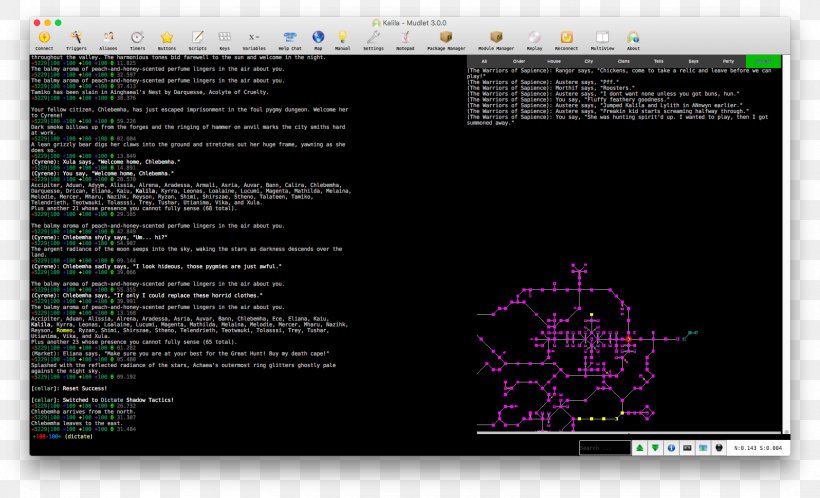This screenshot has width=820, height=498.
Task: Toggle logging button in bottom bar
Action: click(703, 448)
